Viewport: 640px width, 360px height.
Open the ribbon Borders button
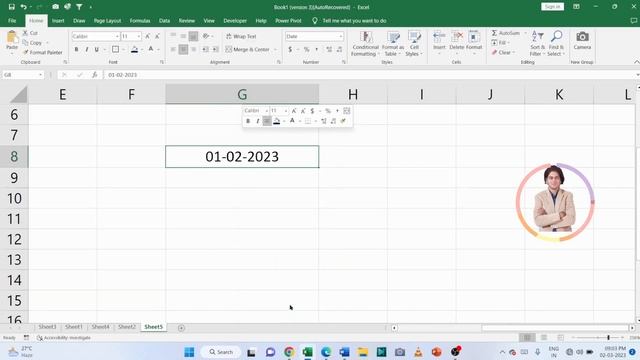pos(116,49)
